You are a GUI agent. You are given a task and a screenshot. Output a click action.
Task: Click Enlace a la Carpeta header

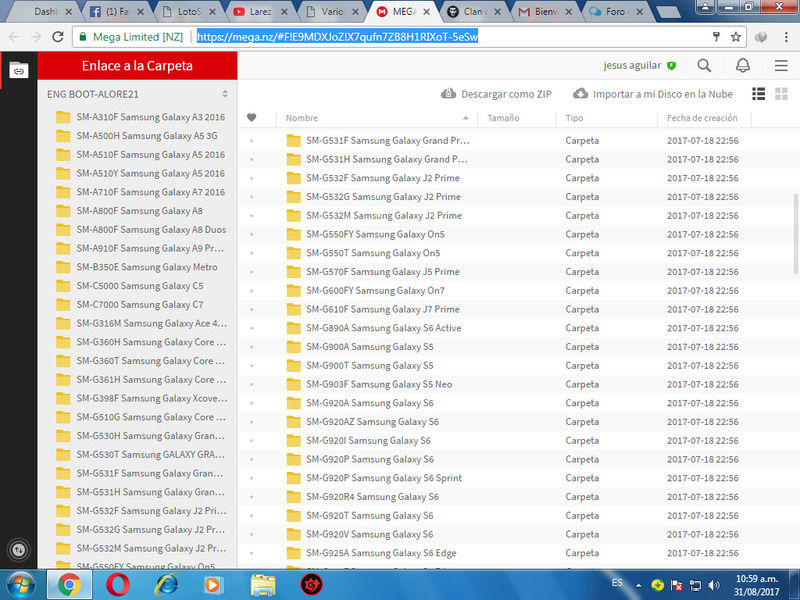(x=137, y=66)
